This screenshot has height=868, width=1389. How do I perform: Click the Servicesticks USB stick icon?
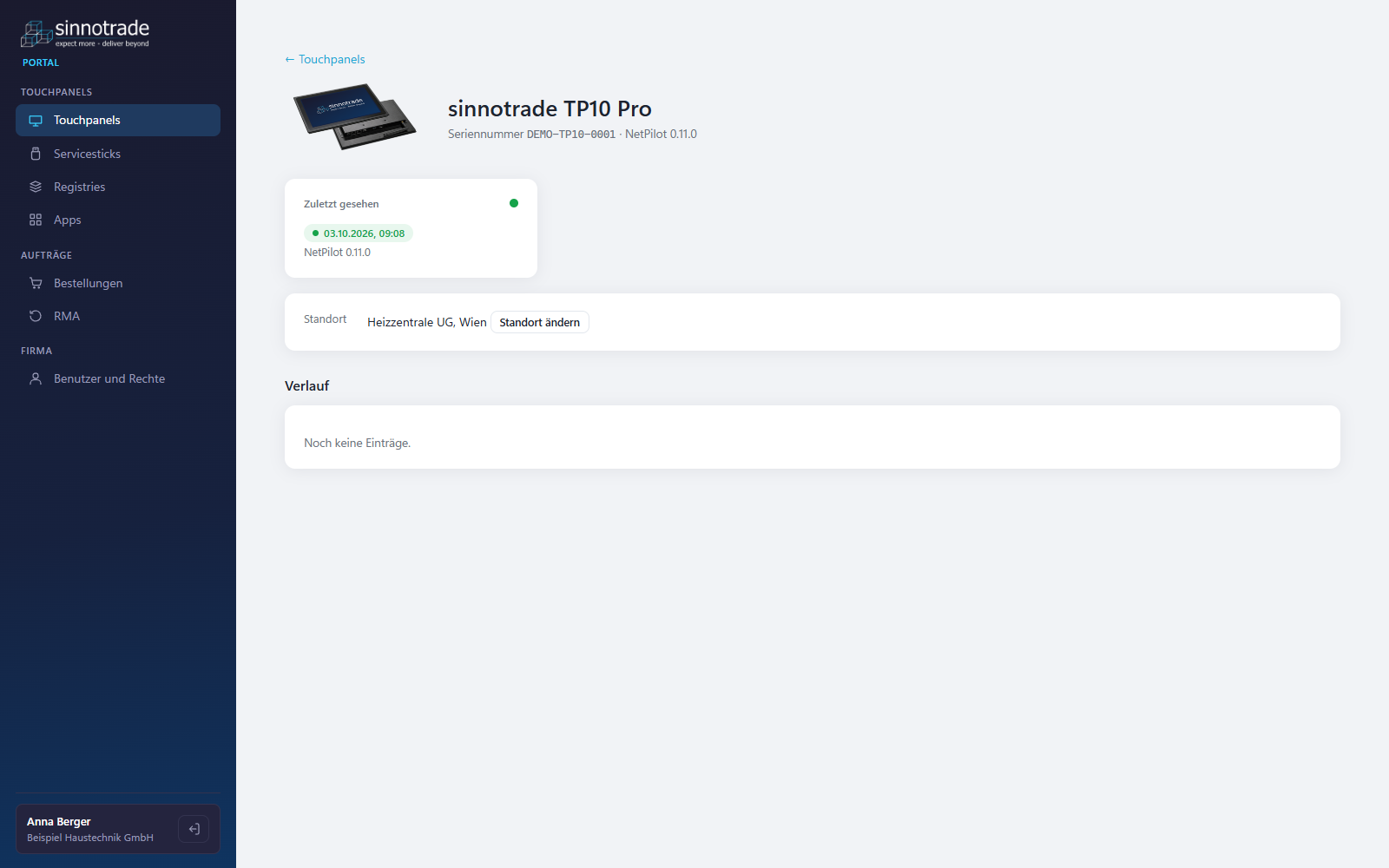pyautogui.click(x=36, y=154)
